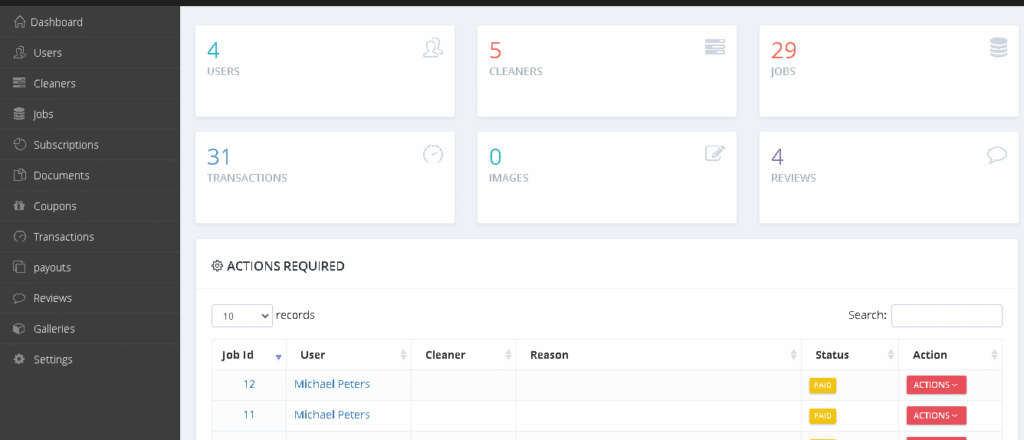The width and height of the screenshot is (1024, 440).
Task: Click the Images edit pencil card icon
Action: pos(715,153)
